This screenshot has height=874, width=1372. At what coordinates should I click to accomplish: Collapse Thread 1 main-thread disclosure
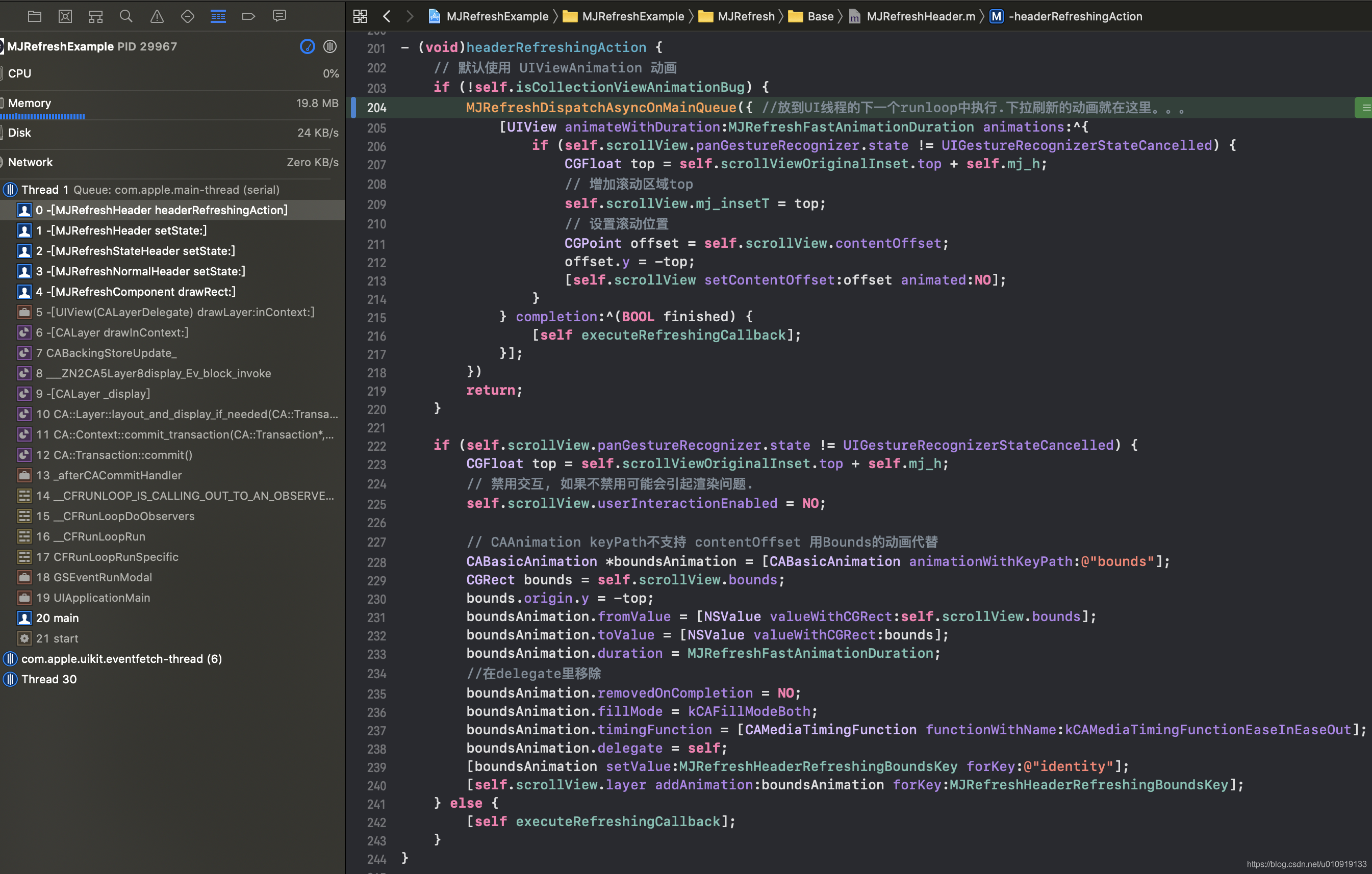[x=10, y=190]
